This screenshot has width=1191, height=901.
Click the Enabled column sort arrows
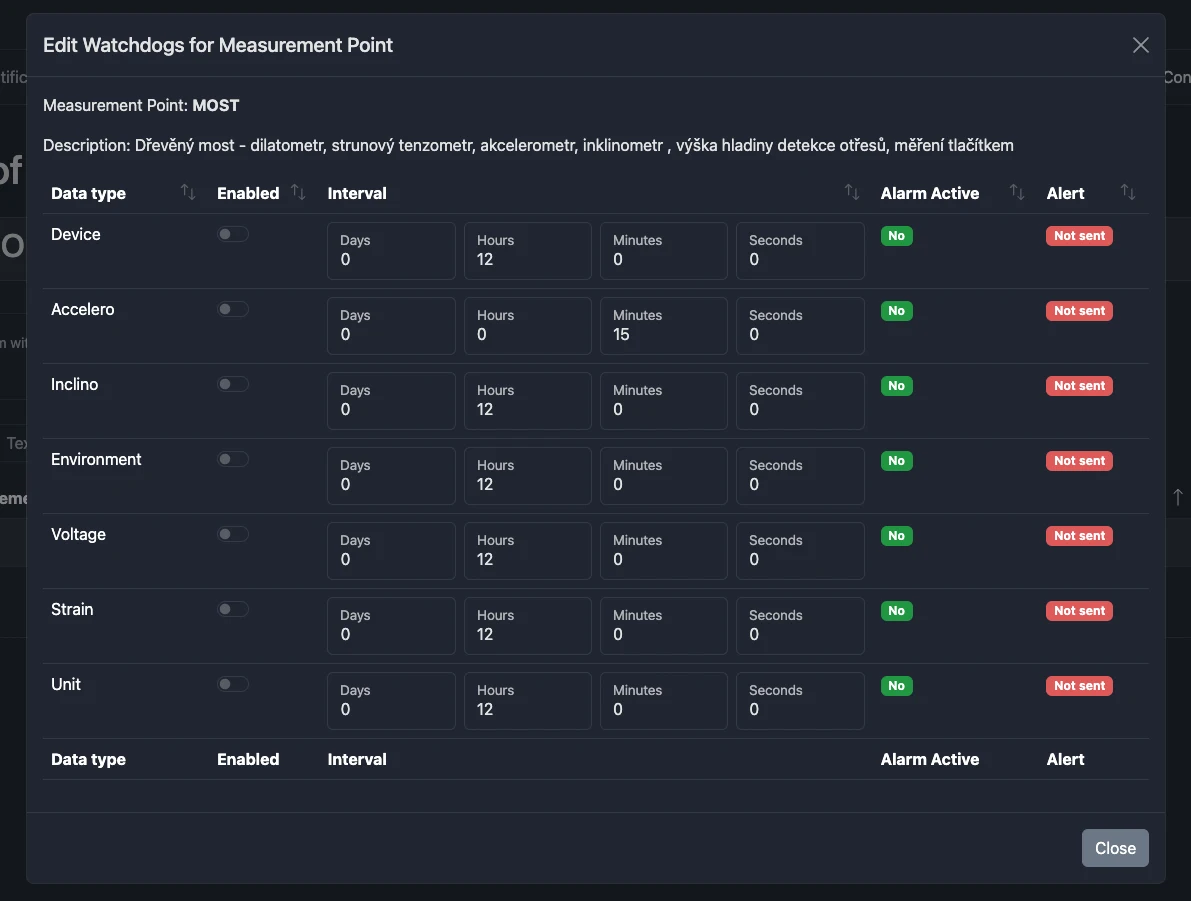[298, 192]
